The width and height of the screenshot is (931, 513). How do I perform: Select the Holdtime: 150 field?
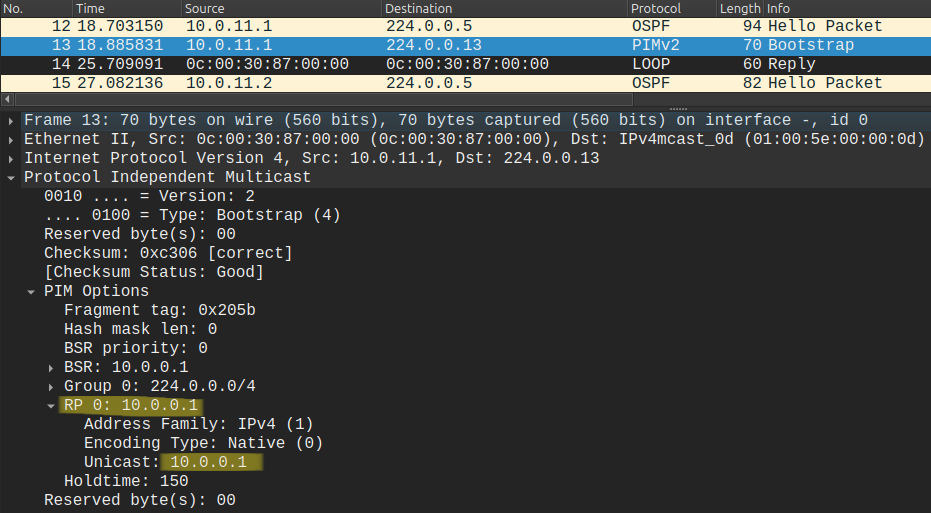tap(126, 481)
